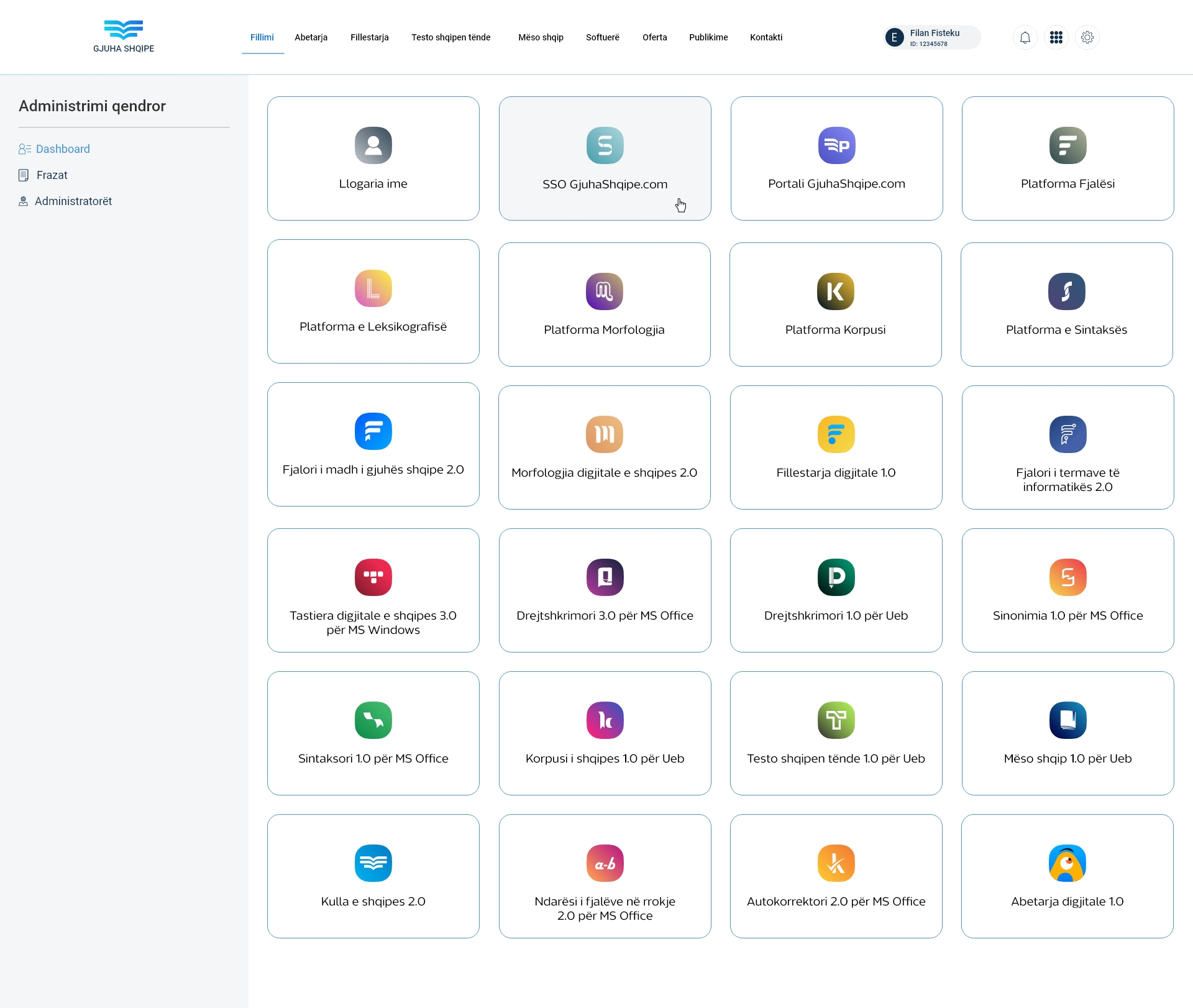Image resolution: width=1193 pixels, height=1008 pixels.
Task: Open Drejtshkrimori 1.0 për Ueb icon
Action: [836, 577]
